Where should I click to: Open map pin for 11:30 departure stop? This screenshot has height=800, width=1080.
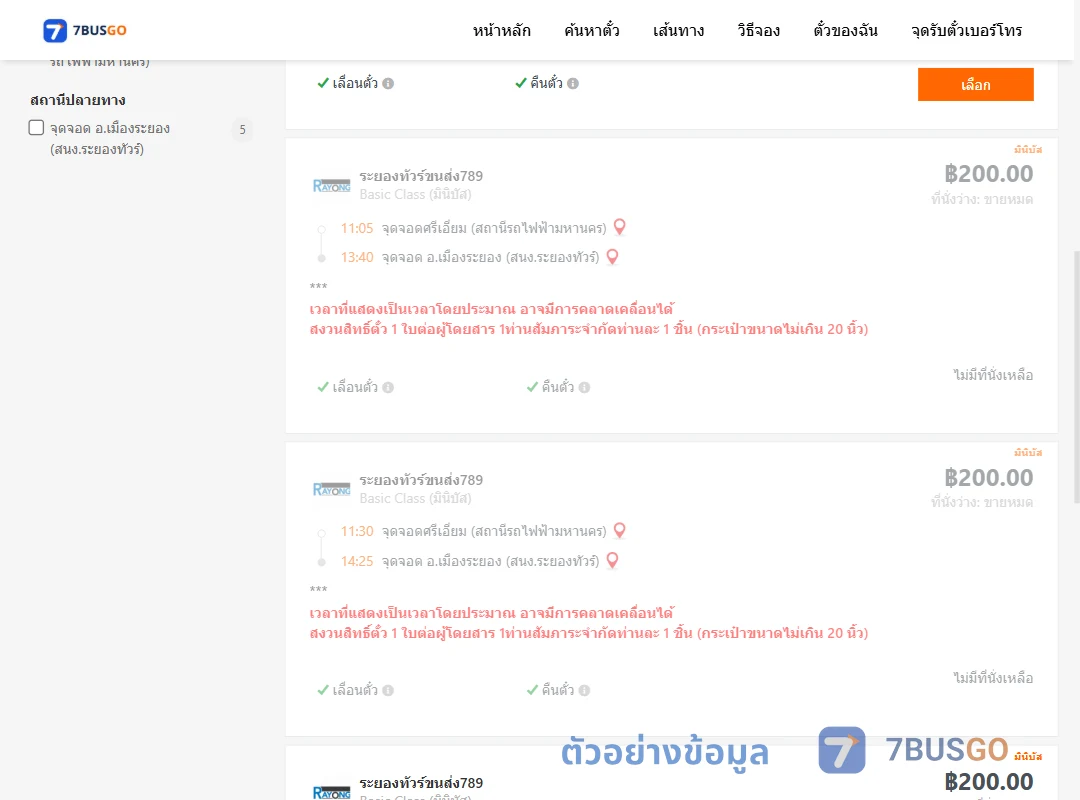619,530
